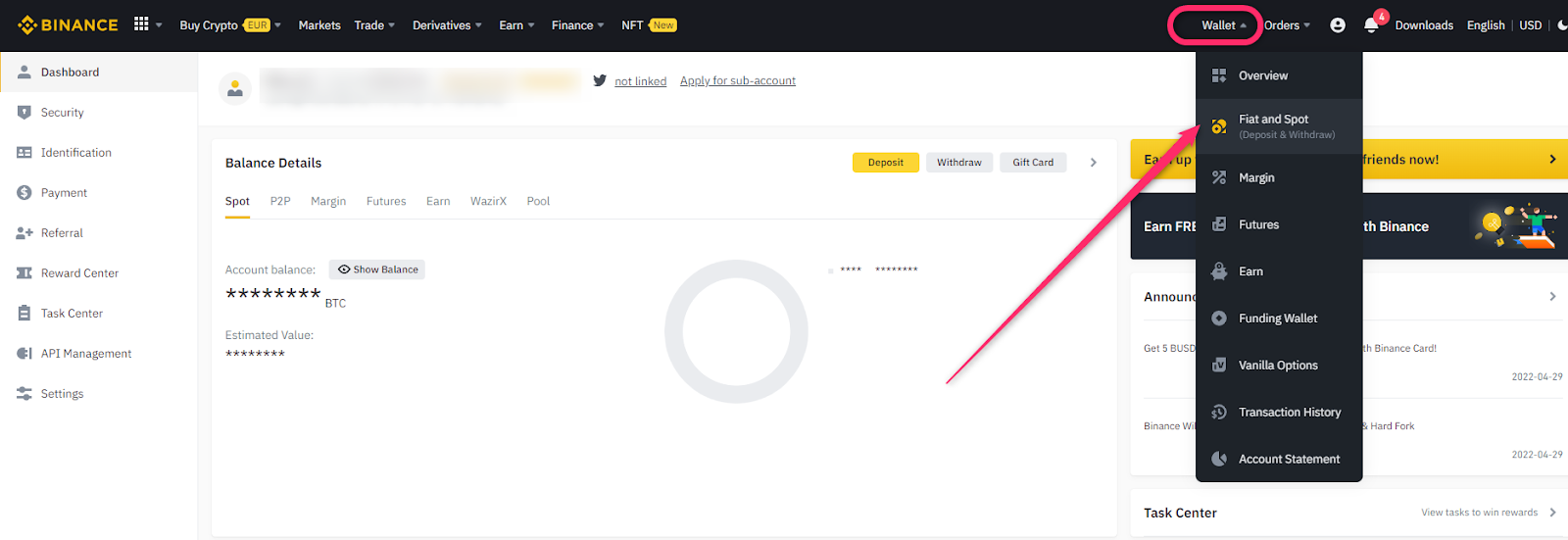
Task: Open the Downloads link
Action: click(1424, 25)
